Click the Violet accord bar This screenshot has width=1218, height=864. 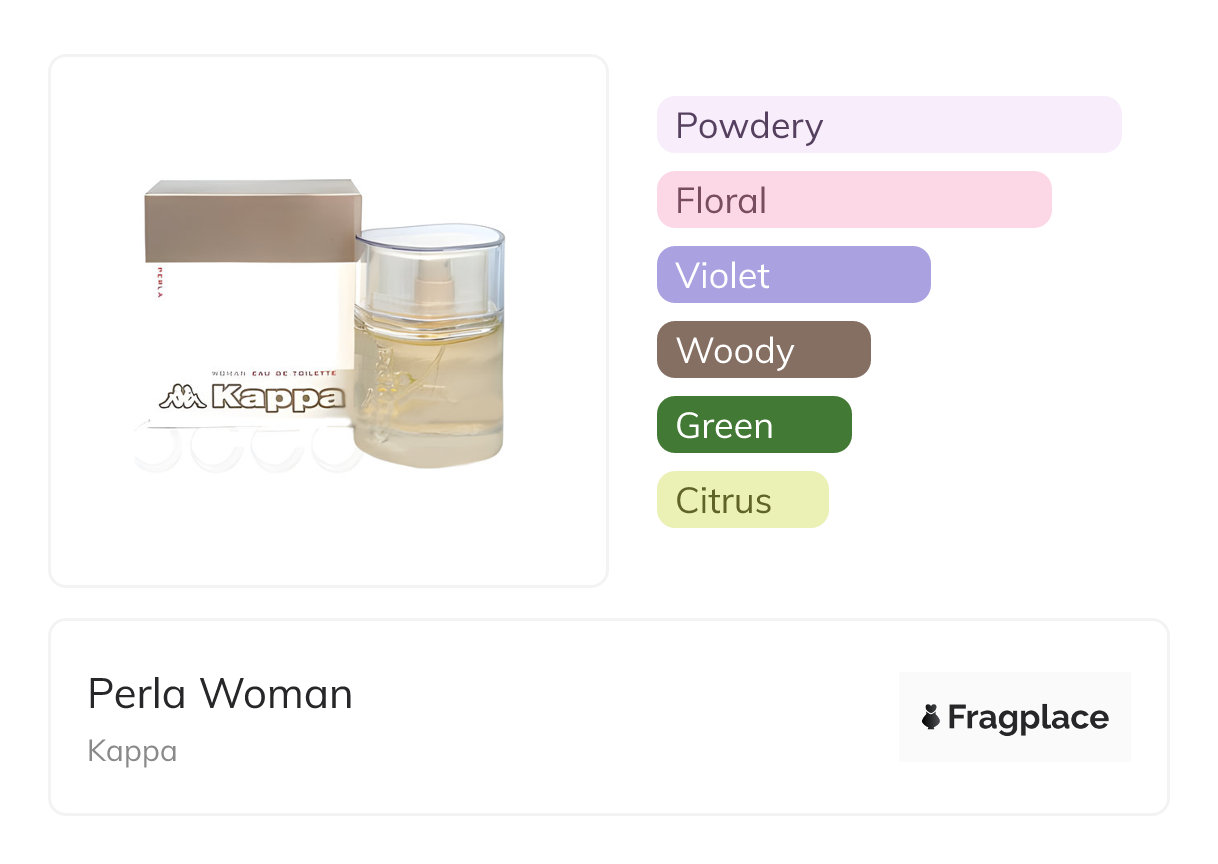[x=793, y=275]
